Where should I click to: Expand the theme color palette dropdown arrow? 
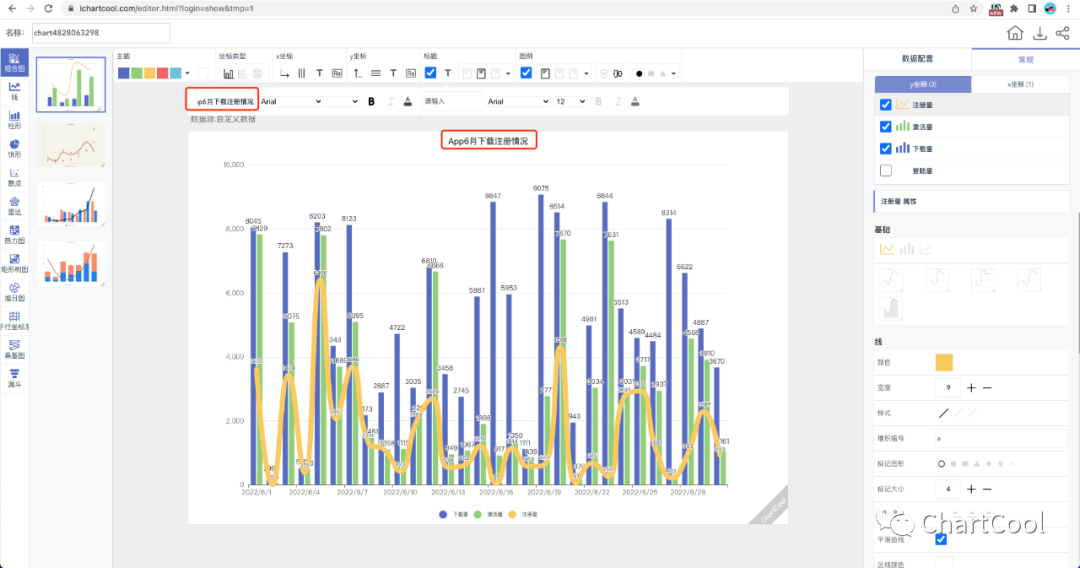point(188,73)
